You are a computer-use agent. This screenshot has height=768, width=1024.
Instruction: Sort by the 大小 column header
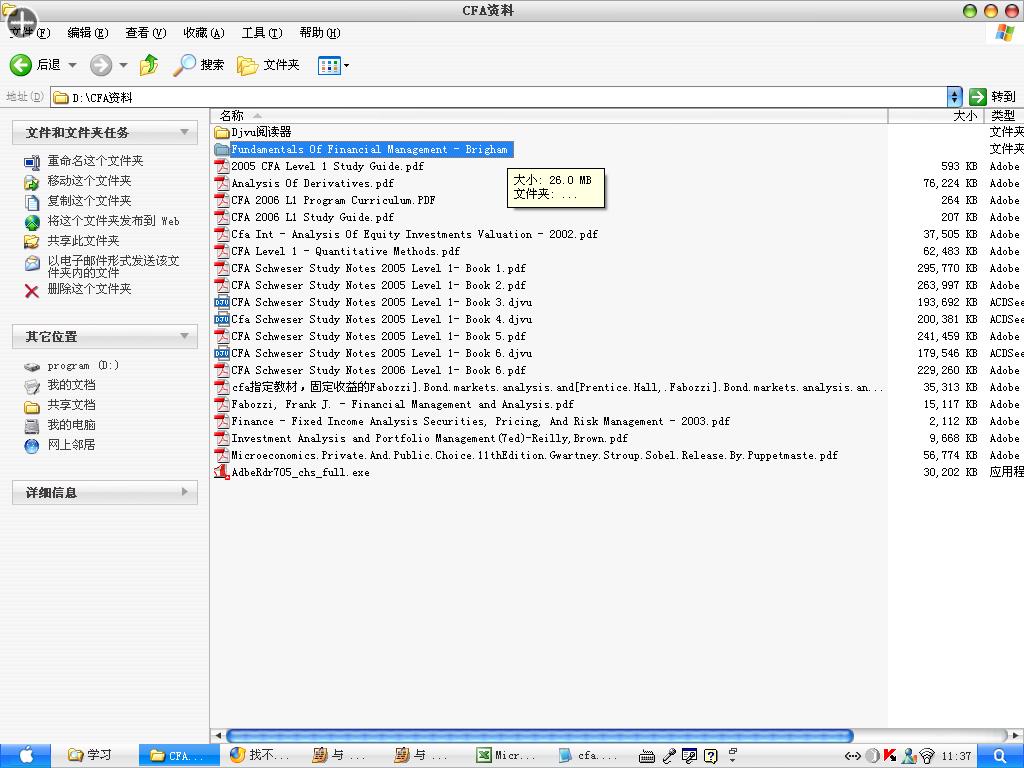935,116
